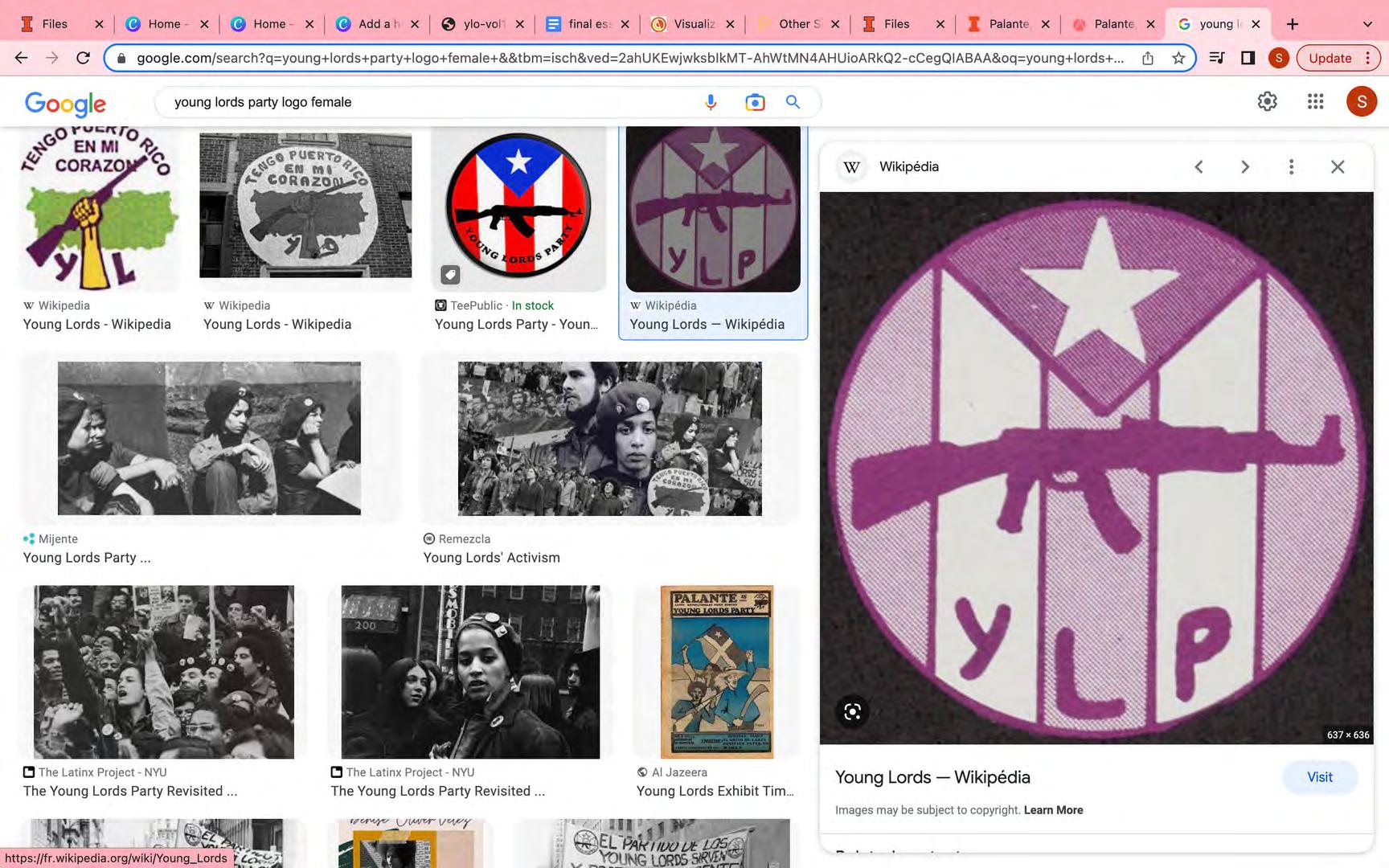The image size is (1389, 868).
Task: Open "Young Lords' Activism" Remezcla result
Action: [492, 558]
